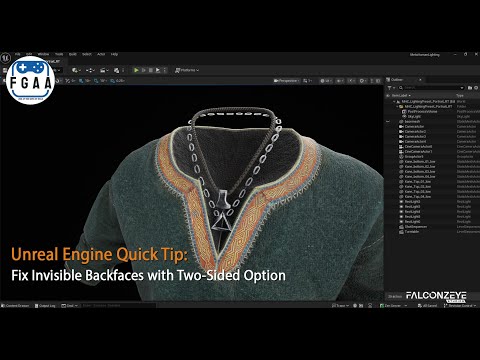This screenshot has width=480, height=360.
Task: Click the Outliner search field
Action: pos(432,88)
